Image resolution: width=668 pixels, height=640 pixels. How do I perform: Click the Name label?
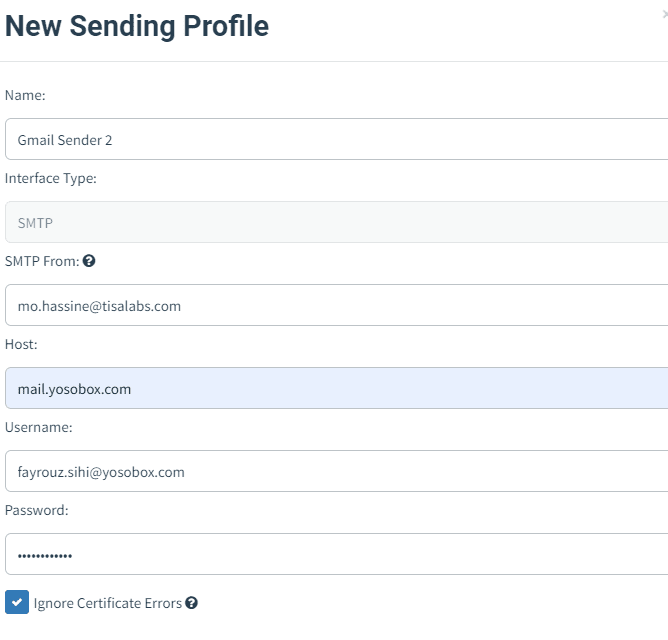26,95
